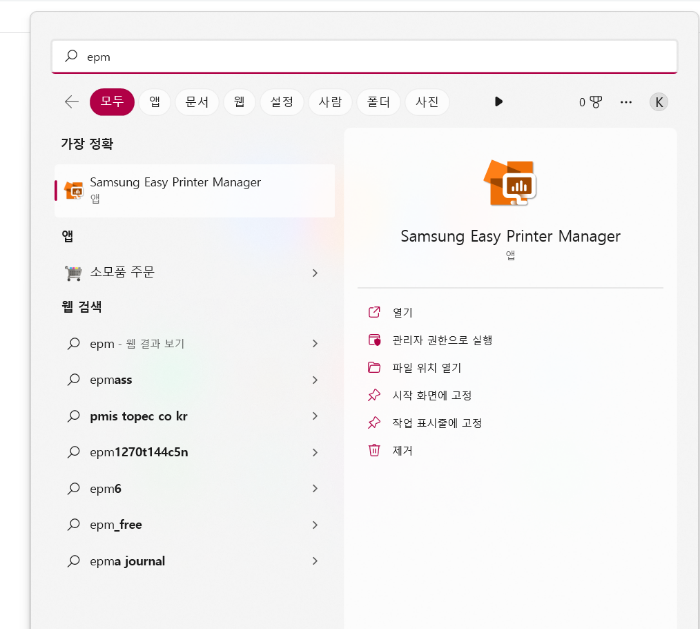Image resolution: width=700 pixels, height=629 pixels.
Task: Expand chevron next to epm6
Action: coord(315,488)
